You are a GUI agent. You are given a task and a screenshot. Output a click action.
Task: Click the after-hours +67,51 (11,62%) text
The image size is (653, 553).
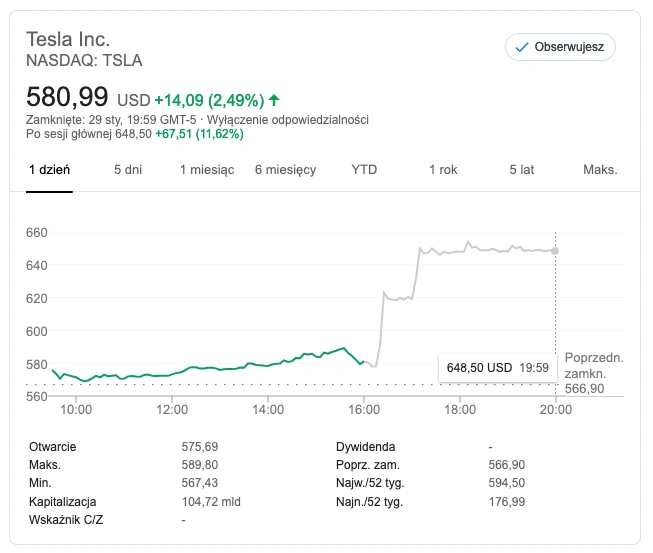click(199, 134)
